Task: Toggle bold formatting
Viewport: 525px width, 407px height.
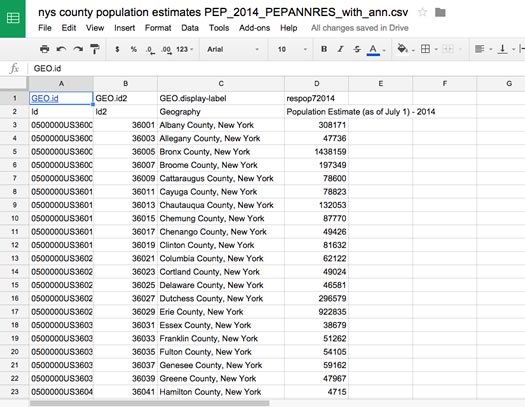Action: (x=324, y=49)
